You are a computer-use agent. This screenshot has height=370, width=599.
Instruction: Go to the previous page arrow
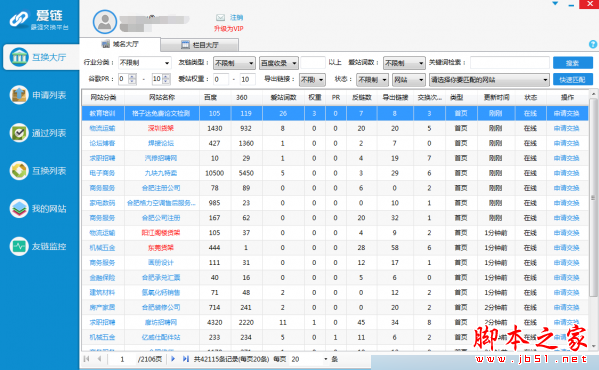point(99,359)
